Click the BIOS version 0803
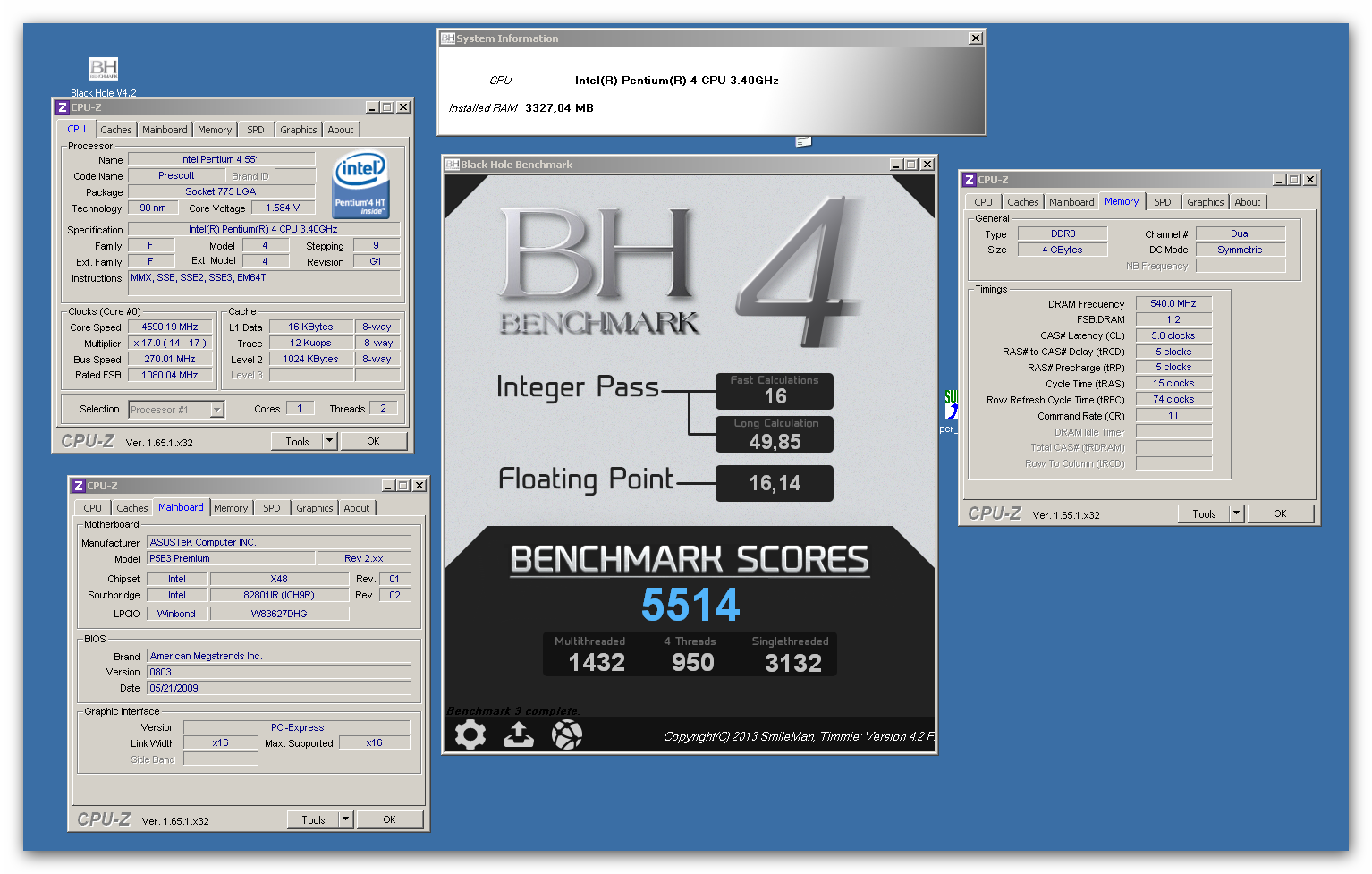Viewport: 1372px width, 874px height. (x=279, y=672)
